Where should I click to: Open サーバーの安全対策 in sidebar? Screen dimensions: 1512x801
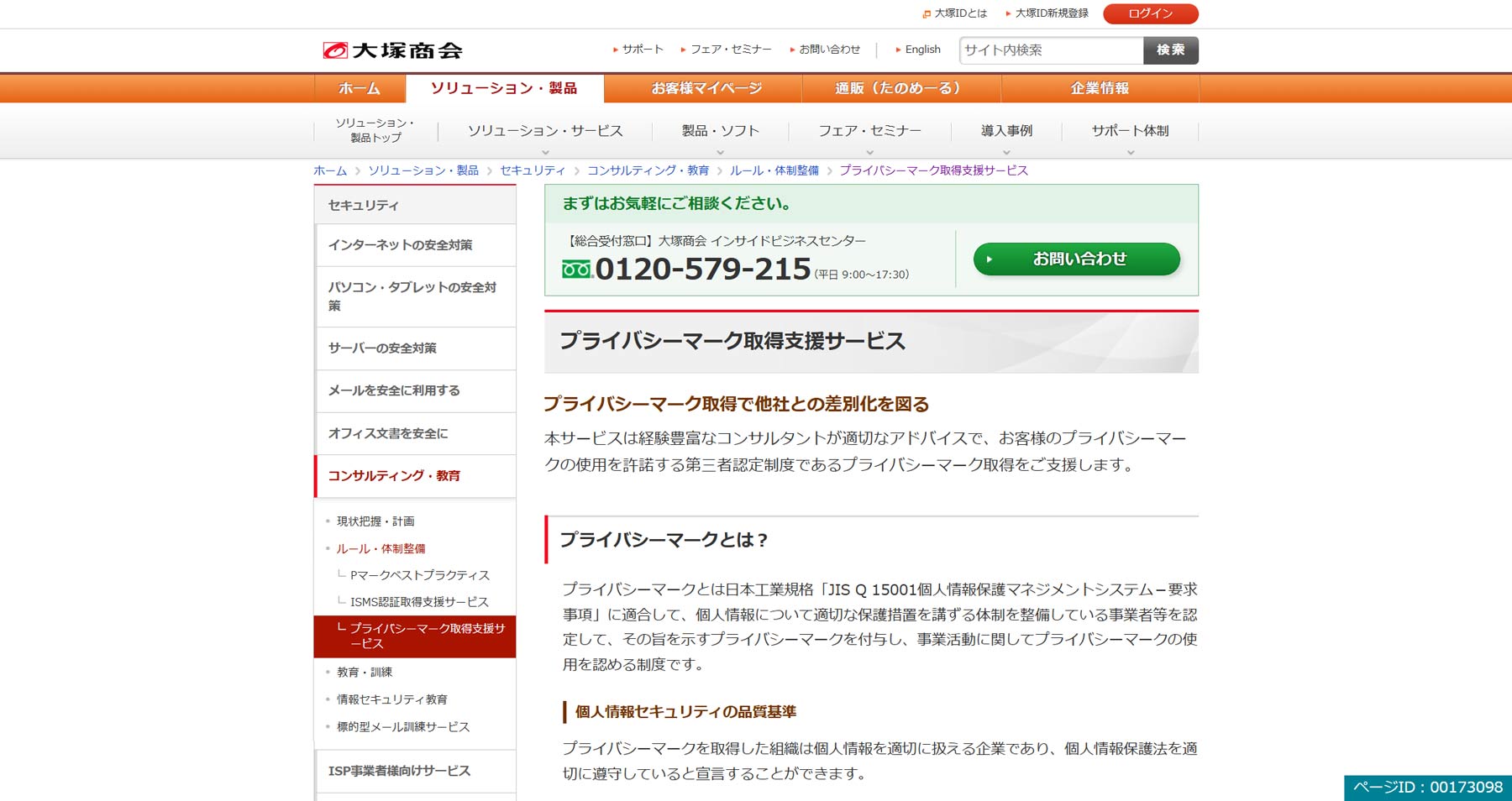click(415, 348)
